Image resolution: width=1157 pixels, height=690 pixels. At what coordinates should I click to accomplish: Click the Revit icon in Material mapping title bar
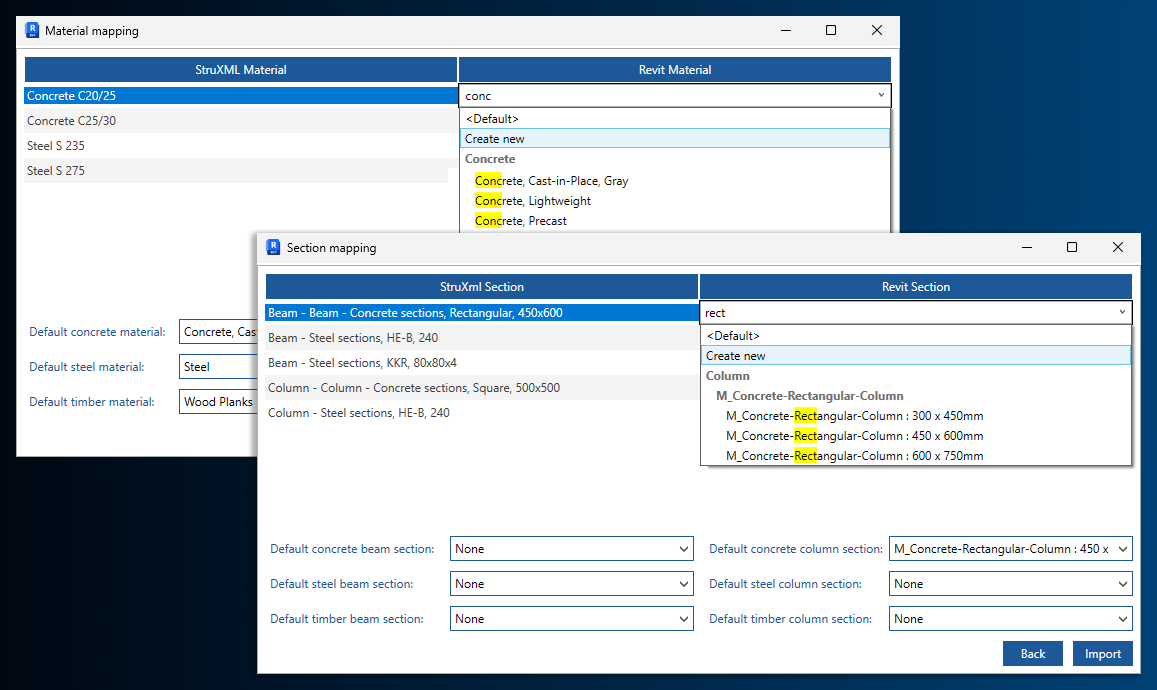coord(32,30)
